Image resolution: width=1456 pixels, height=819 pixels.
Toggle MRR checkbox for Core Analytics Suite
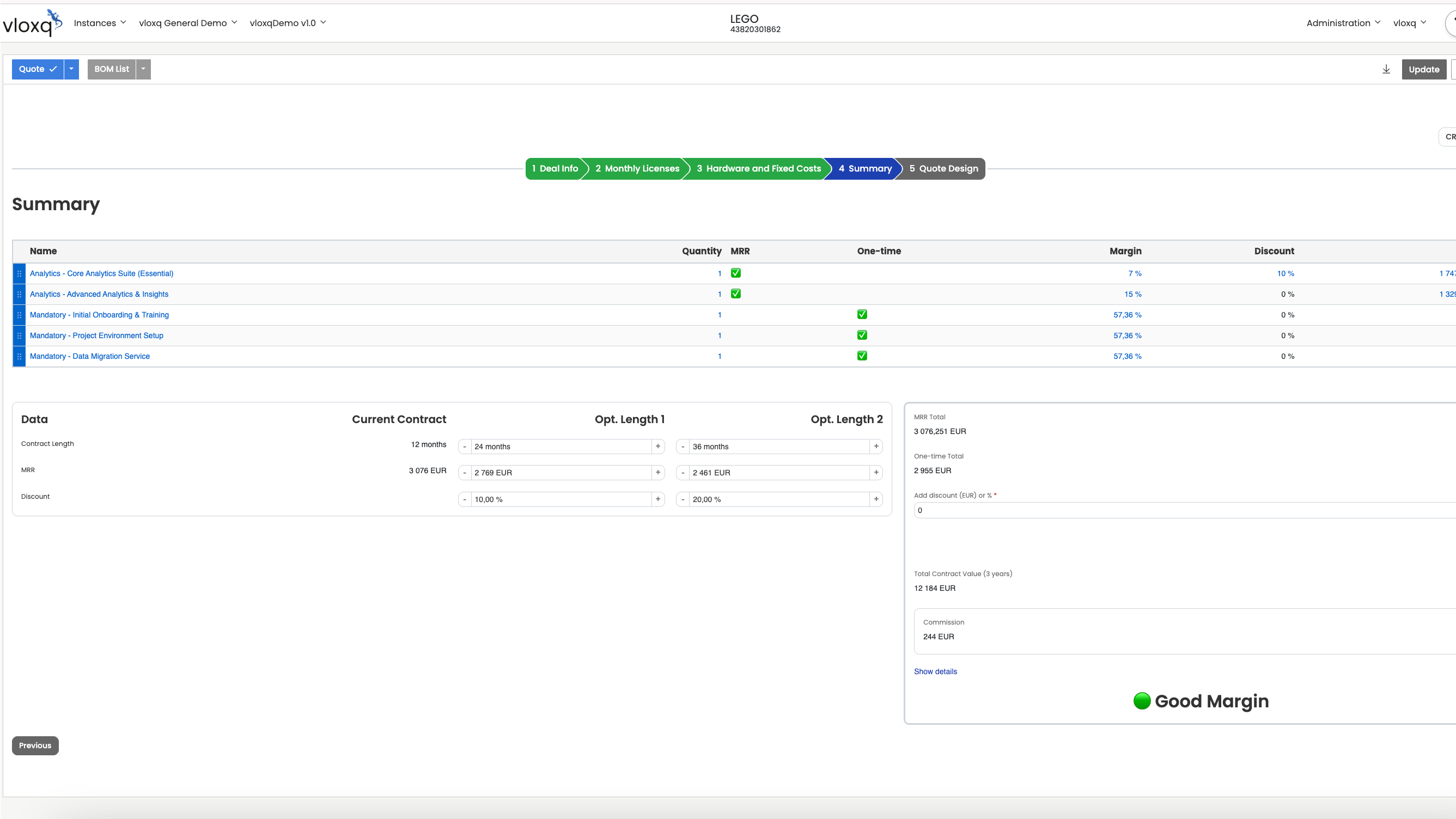click(x=735, y=273)
